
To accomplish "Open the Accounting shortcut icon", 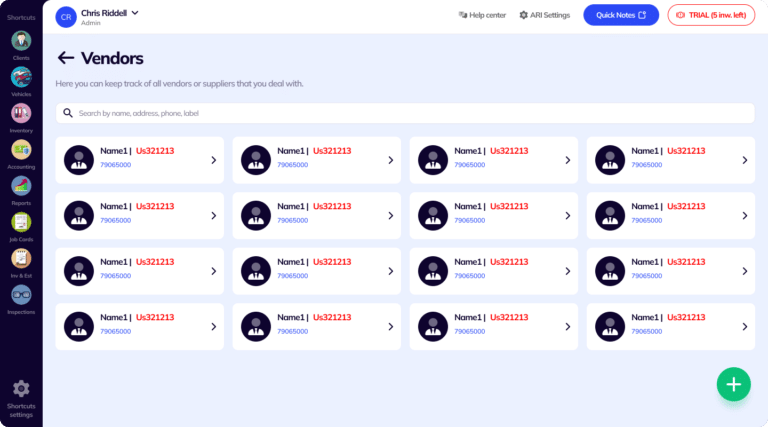I will (21, 149).
